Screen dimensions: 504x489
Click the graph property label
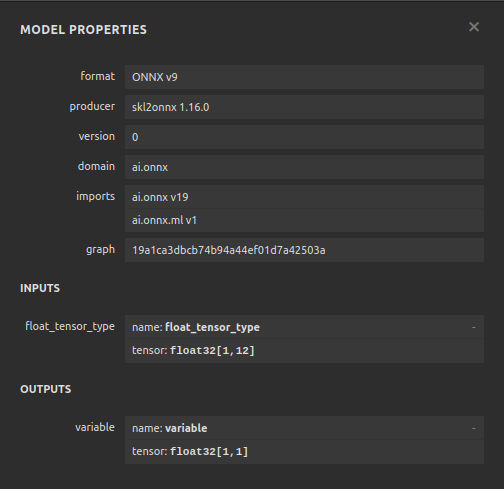coord(100,250)
